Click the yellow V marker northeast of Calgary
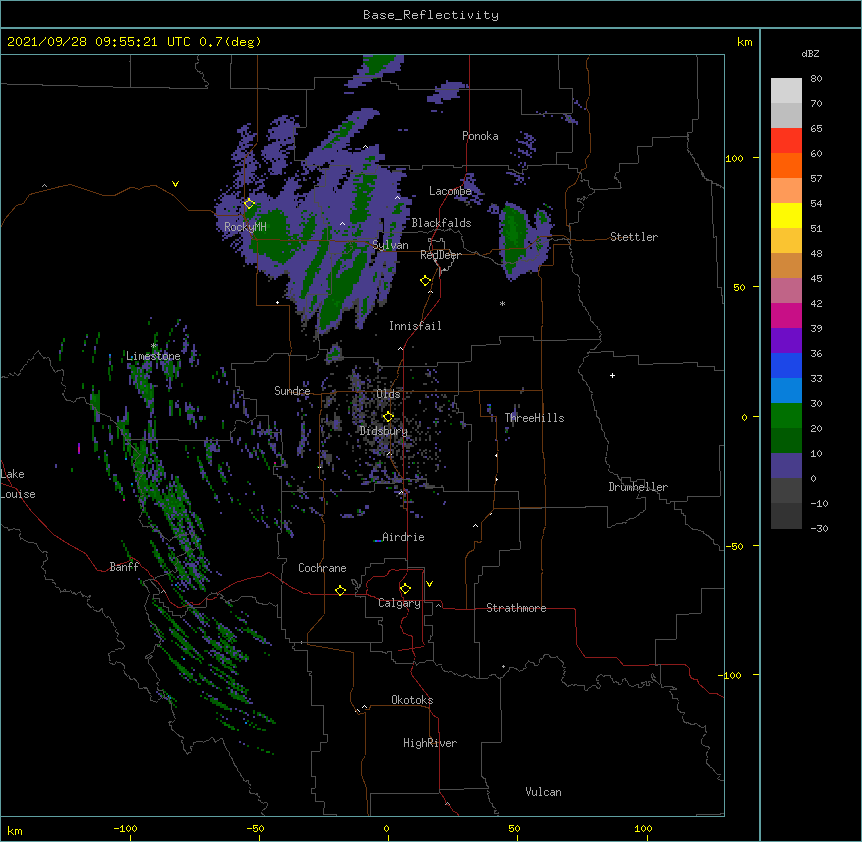The height and width of the screenshot is (842, 862). [x=429, y=584]
